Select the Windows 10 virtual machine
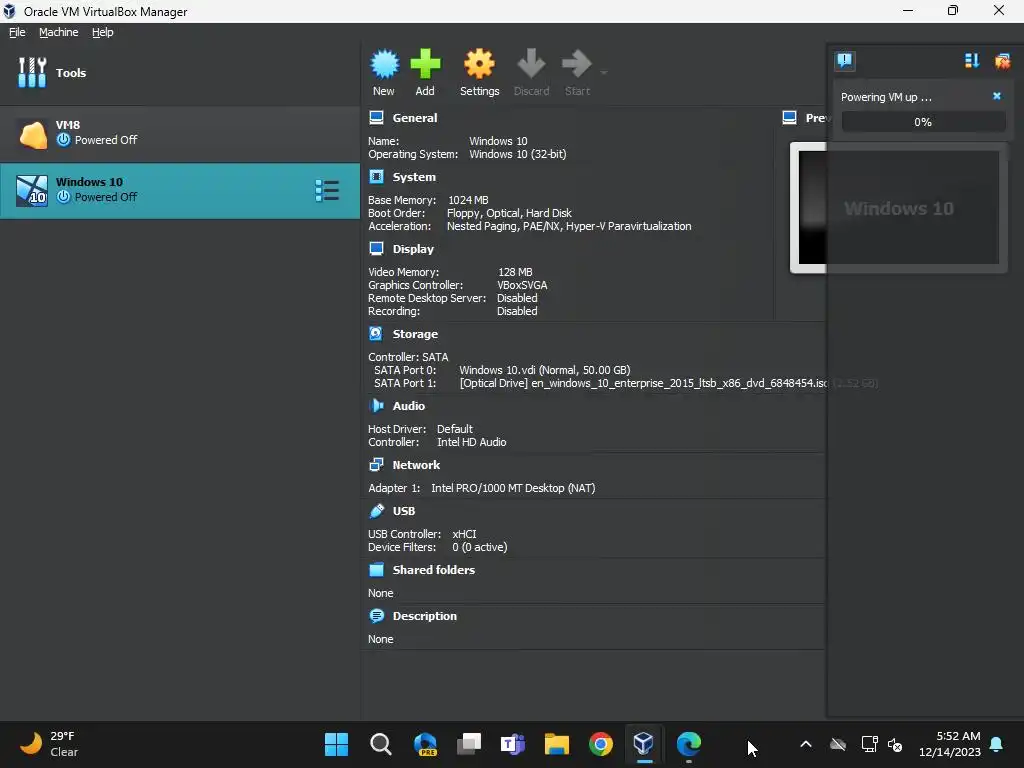 tap(180, 190)
